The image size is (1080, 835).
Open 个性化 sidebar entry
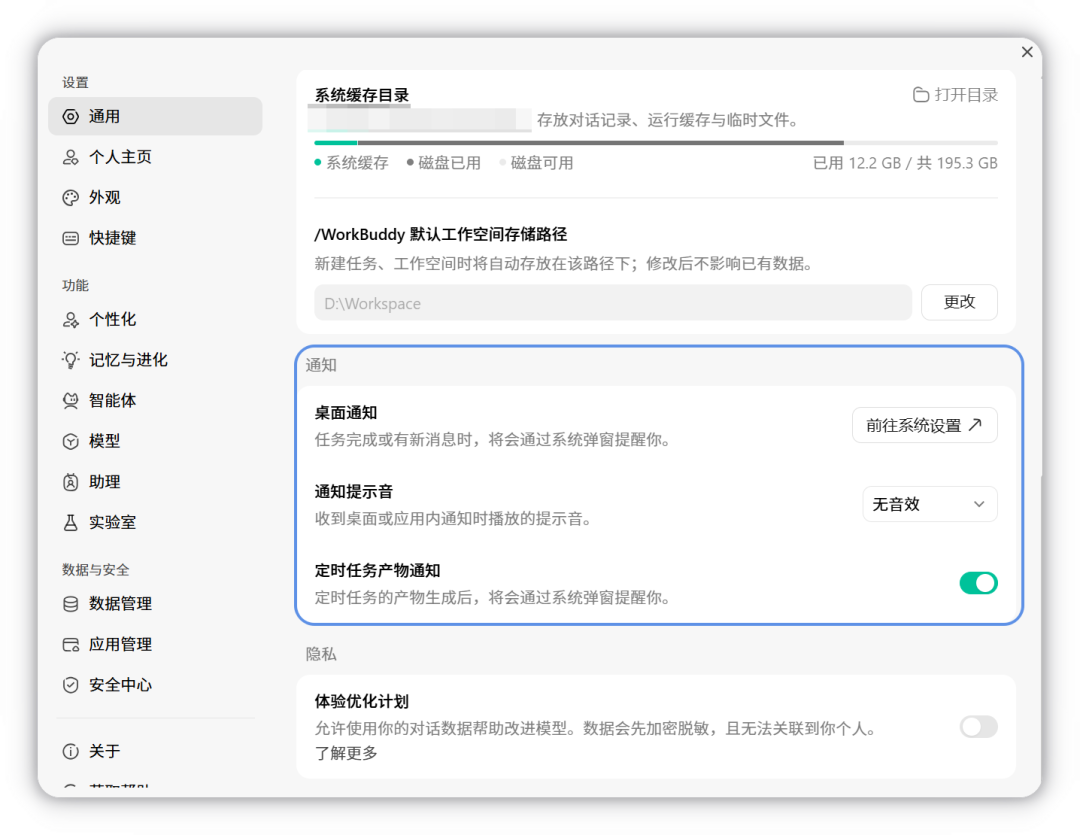point(155,320)
